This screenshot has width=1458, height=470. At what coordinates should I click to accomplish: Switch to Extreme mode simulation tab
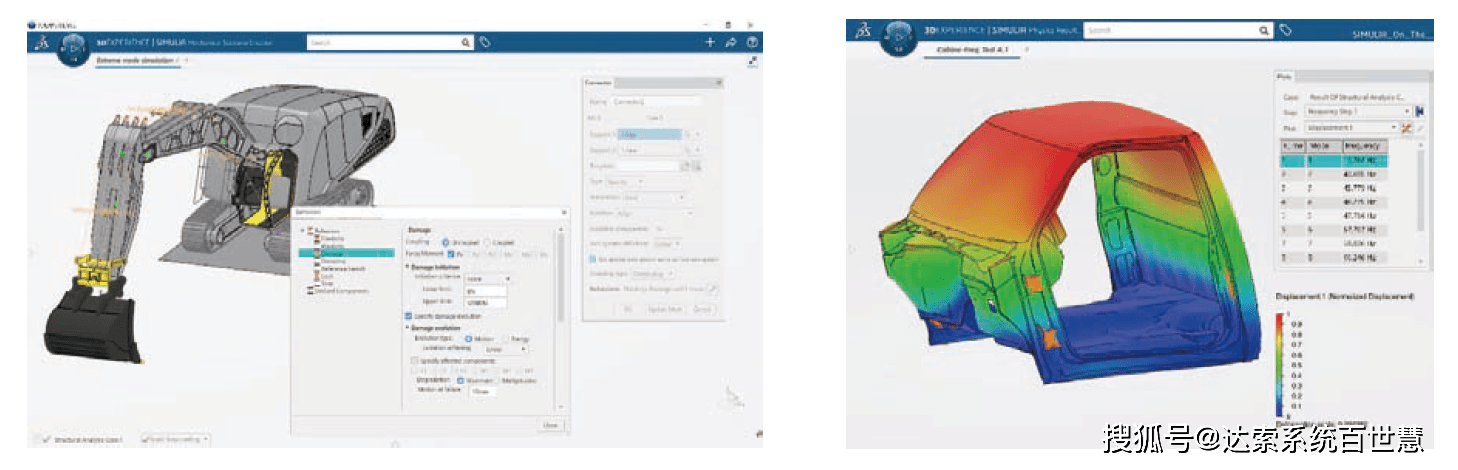tap(134, 62)
